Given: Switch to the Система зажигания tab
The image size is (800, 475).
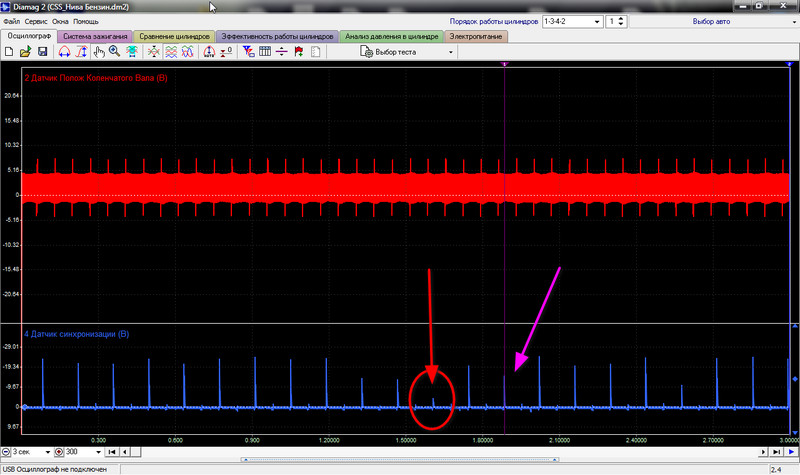Looking at the screenshot, I should click(x=95, y=36).
